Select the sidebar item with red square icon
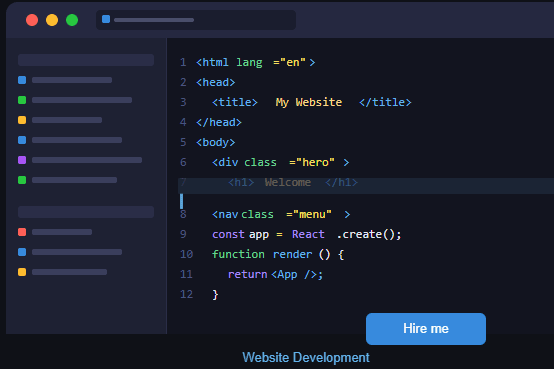This screenshot has height=369, width=554. pos(55,232)
